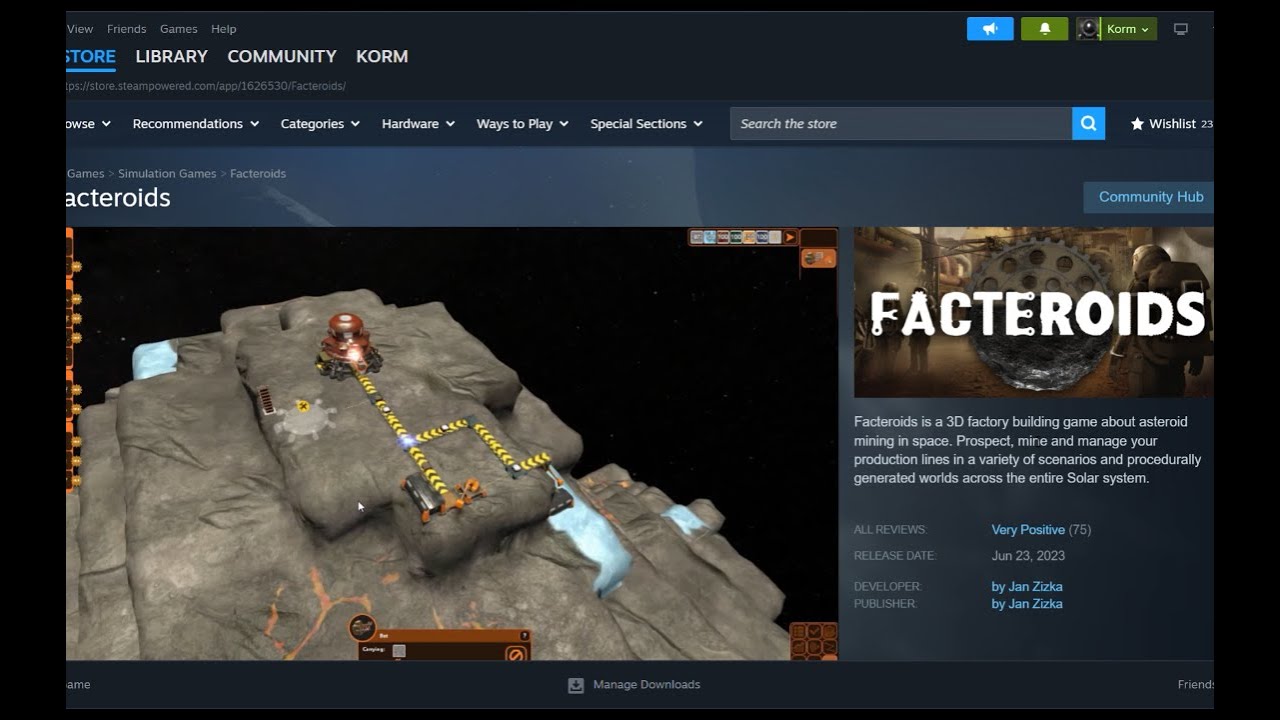Open the Friends menu
Viewport: 1280px width, 720px height.
click(x=126, y=29)
